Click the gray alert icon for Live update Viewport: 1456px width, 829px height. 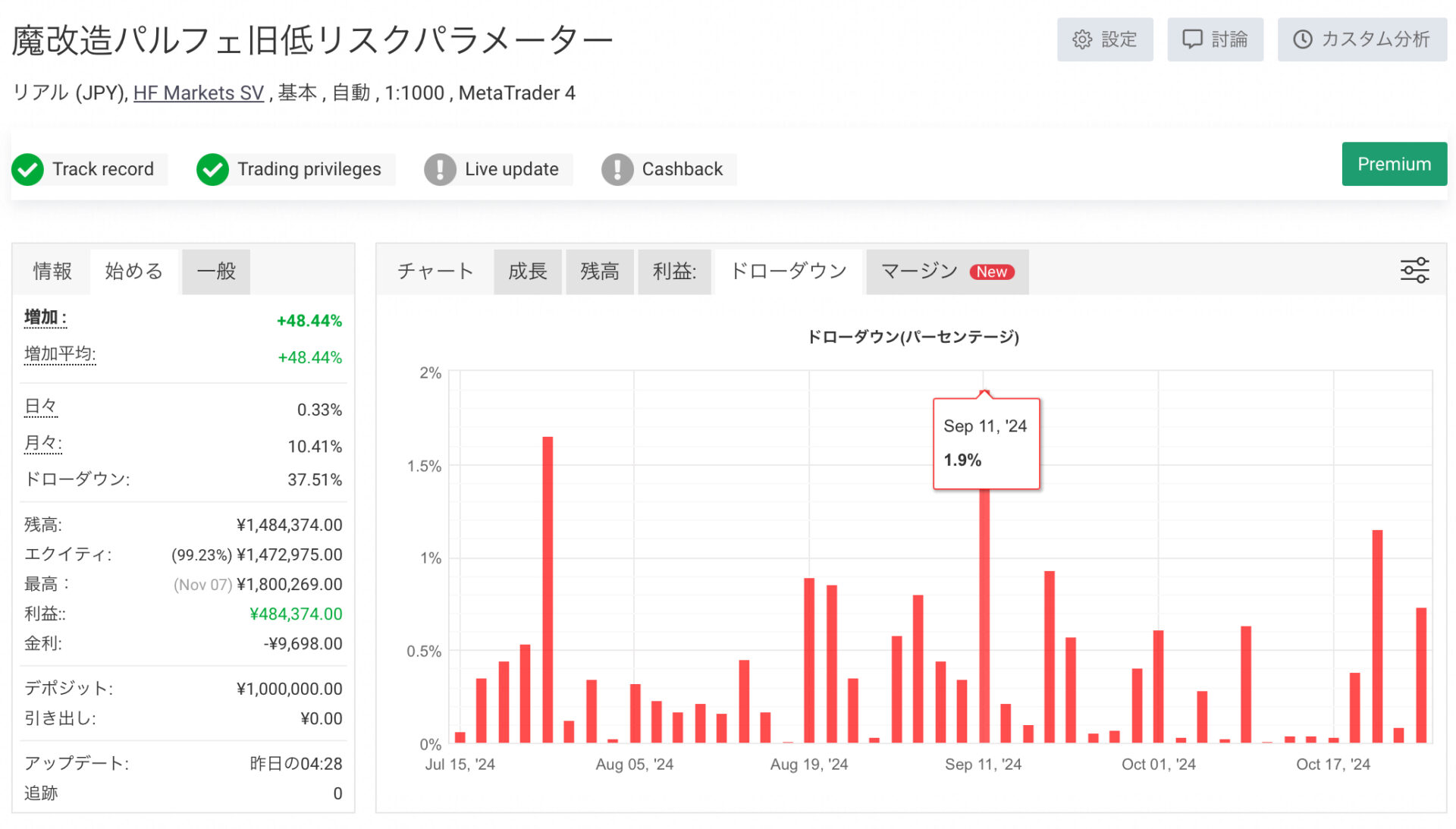pos(440,169)
